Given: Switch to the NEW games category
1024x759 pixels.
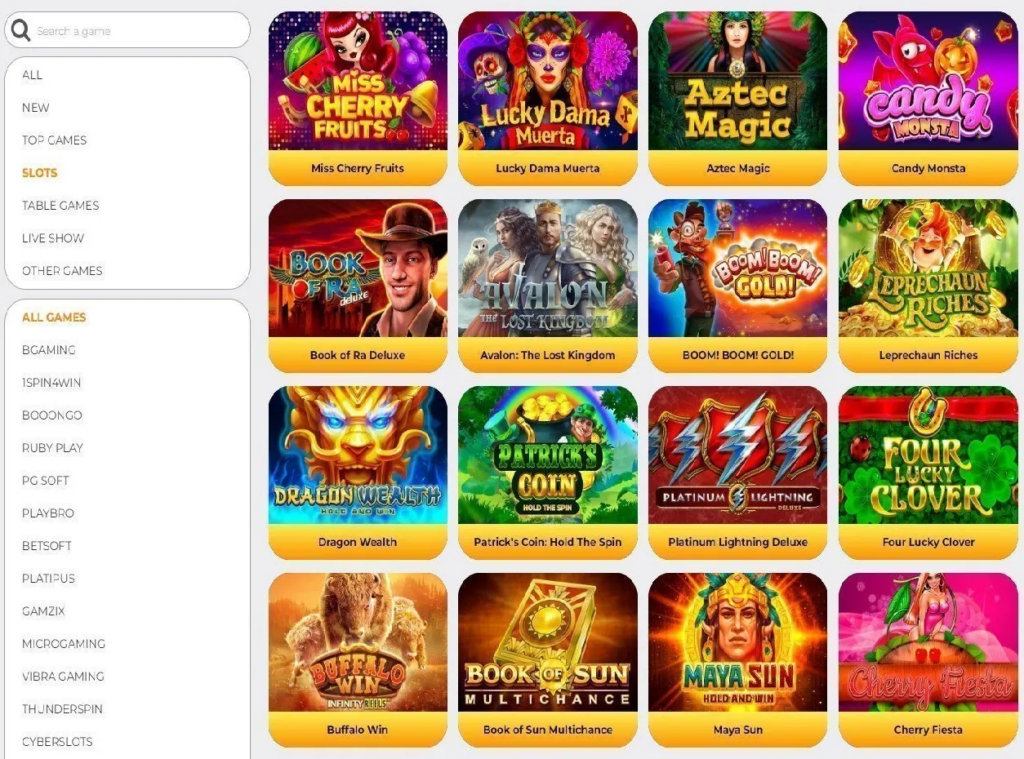Looking at the screenshot, I should [36, 108].
